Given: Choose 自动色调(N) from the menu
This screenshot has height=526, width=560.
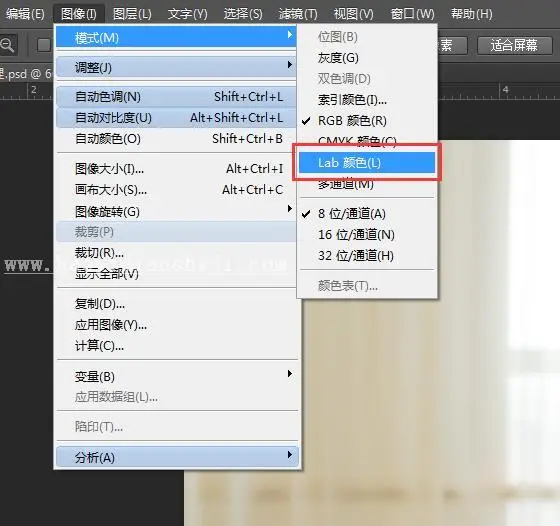Looking at the screenshot, I should (176, 96).
